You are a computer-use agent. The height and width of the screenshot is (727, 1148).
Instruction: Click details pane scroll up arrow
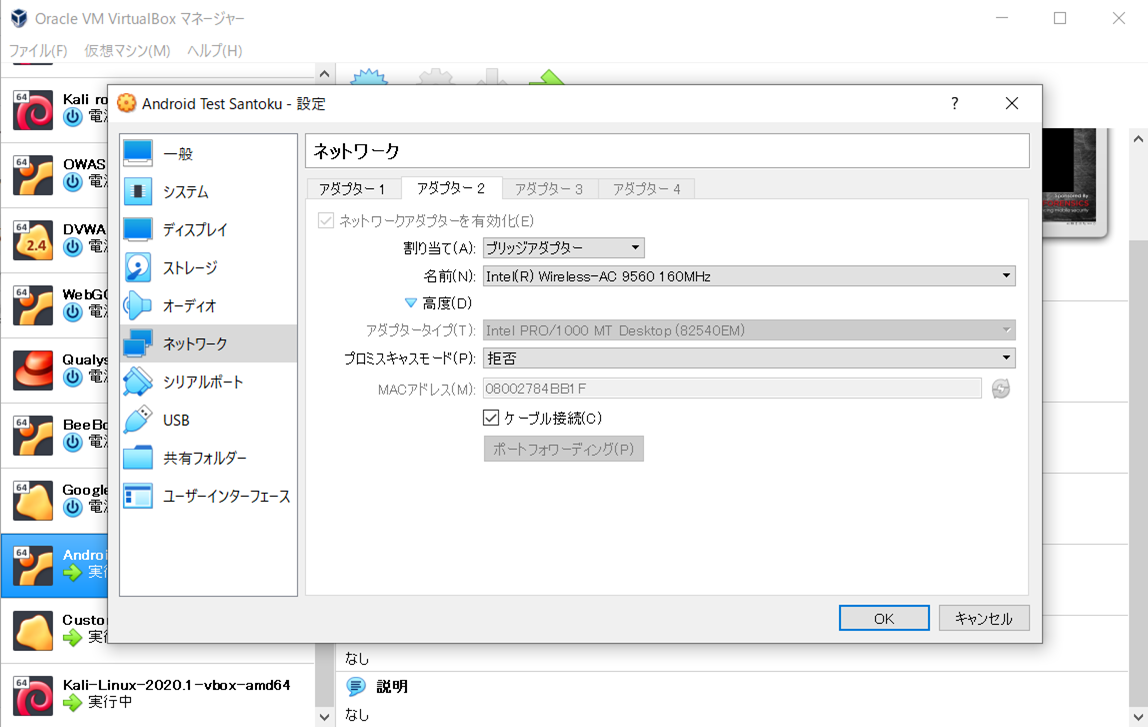[x=1138, y=138]
